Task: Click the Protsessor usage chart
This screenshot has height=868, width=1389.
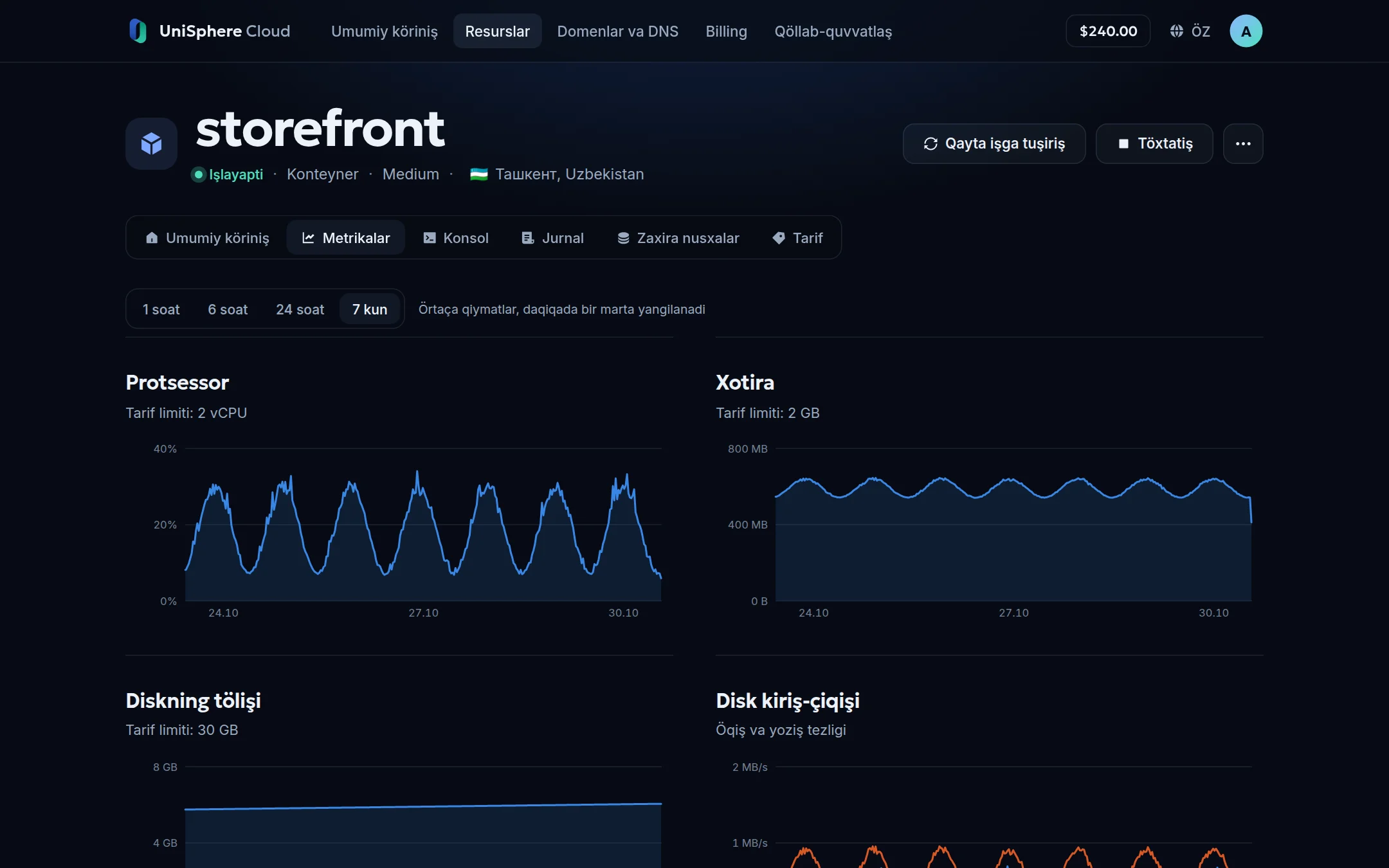Action: [423, 525]
